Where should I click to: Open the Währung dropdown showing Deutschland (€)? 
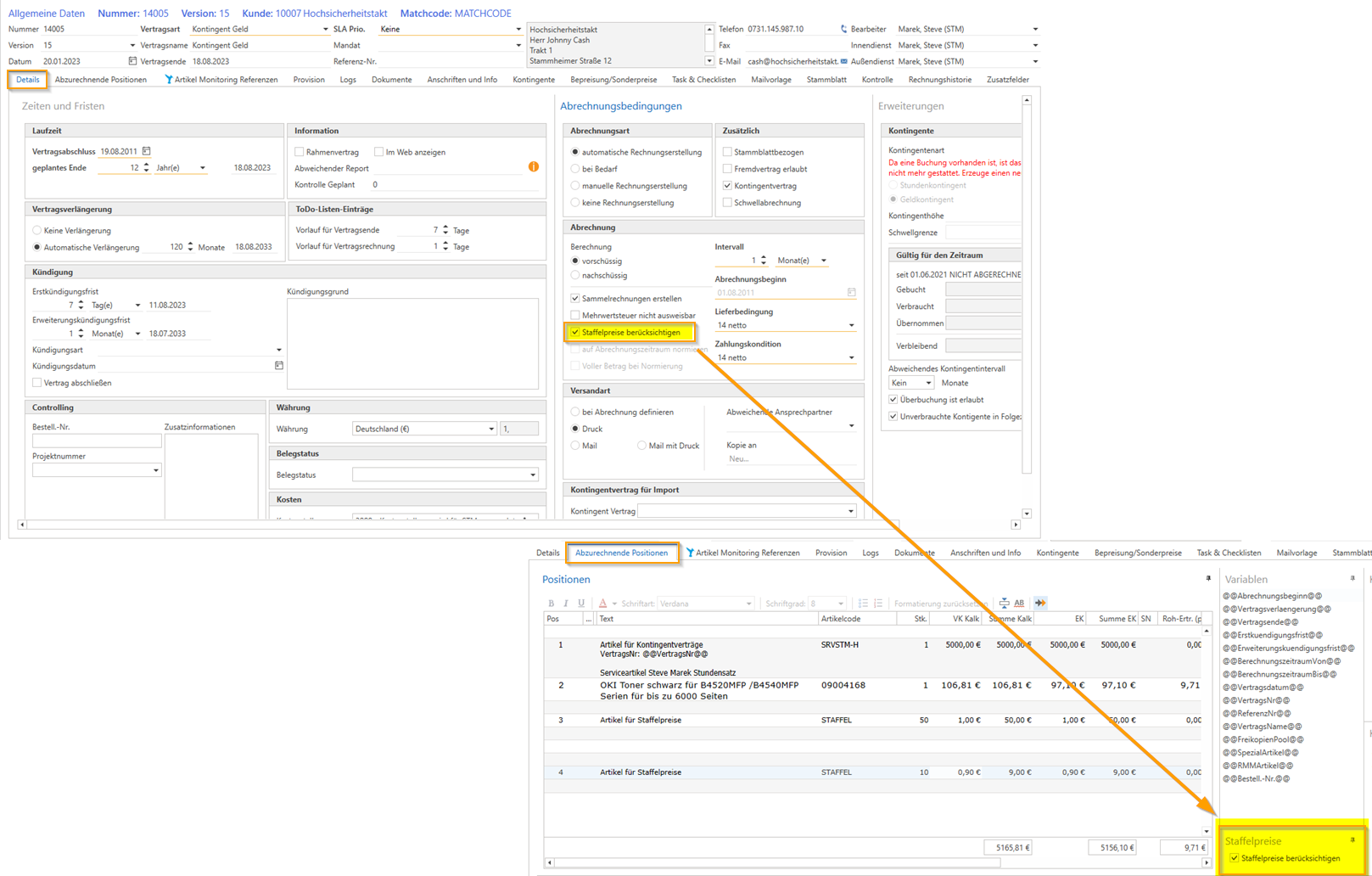tap(491, 429)
